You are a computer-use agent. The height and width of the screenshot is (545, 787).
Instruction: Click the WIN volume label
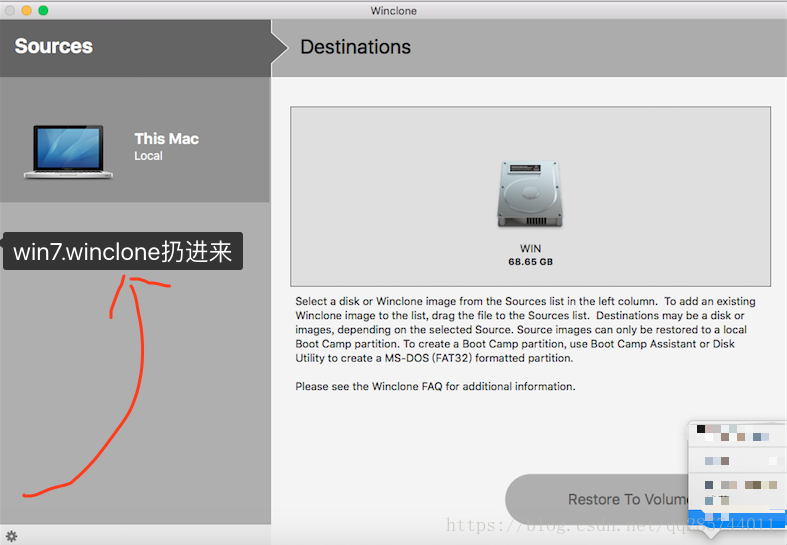click(x=530, y=248)
